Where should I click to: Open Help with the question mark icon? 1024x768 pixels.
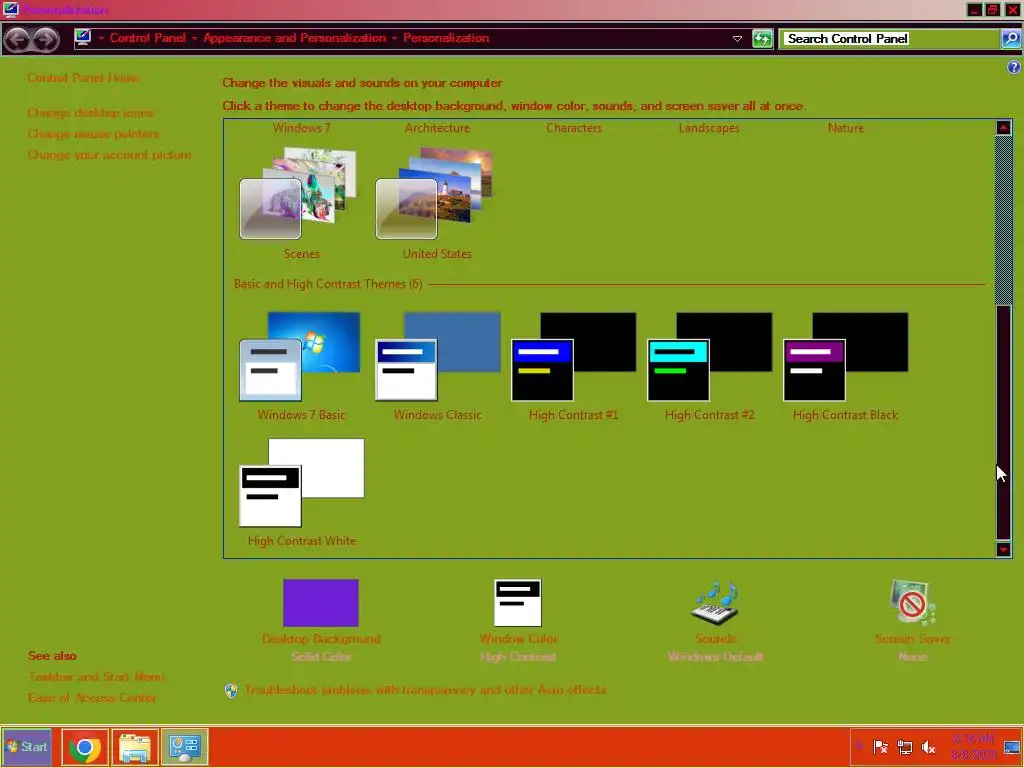[x=1014, y=67]
